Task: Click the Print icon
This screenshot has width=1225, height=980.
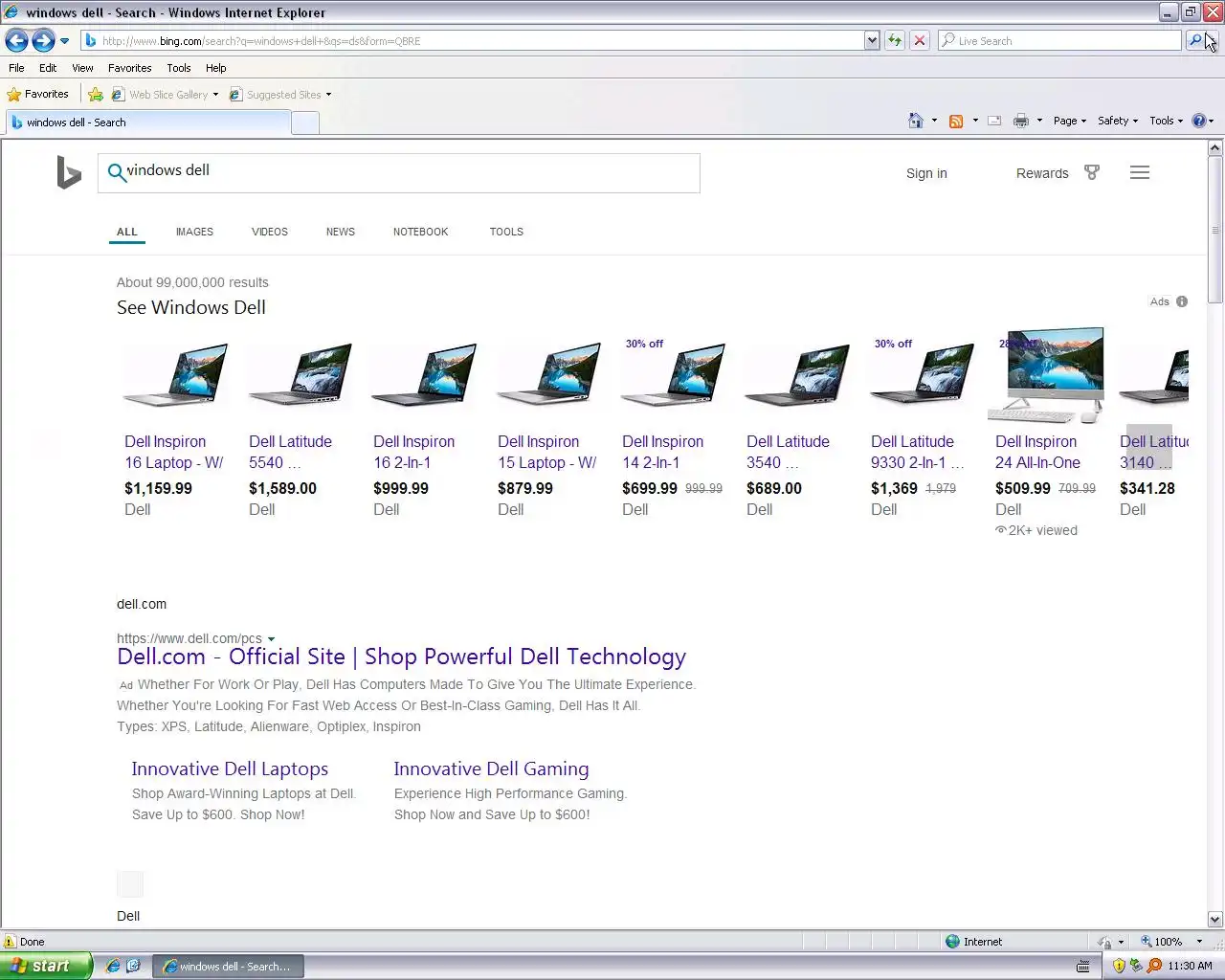Action: tap(1021, 121)
